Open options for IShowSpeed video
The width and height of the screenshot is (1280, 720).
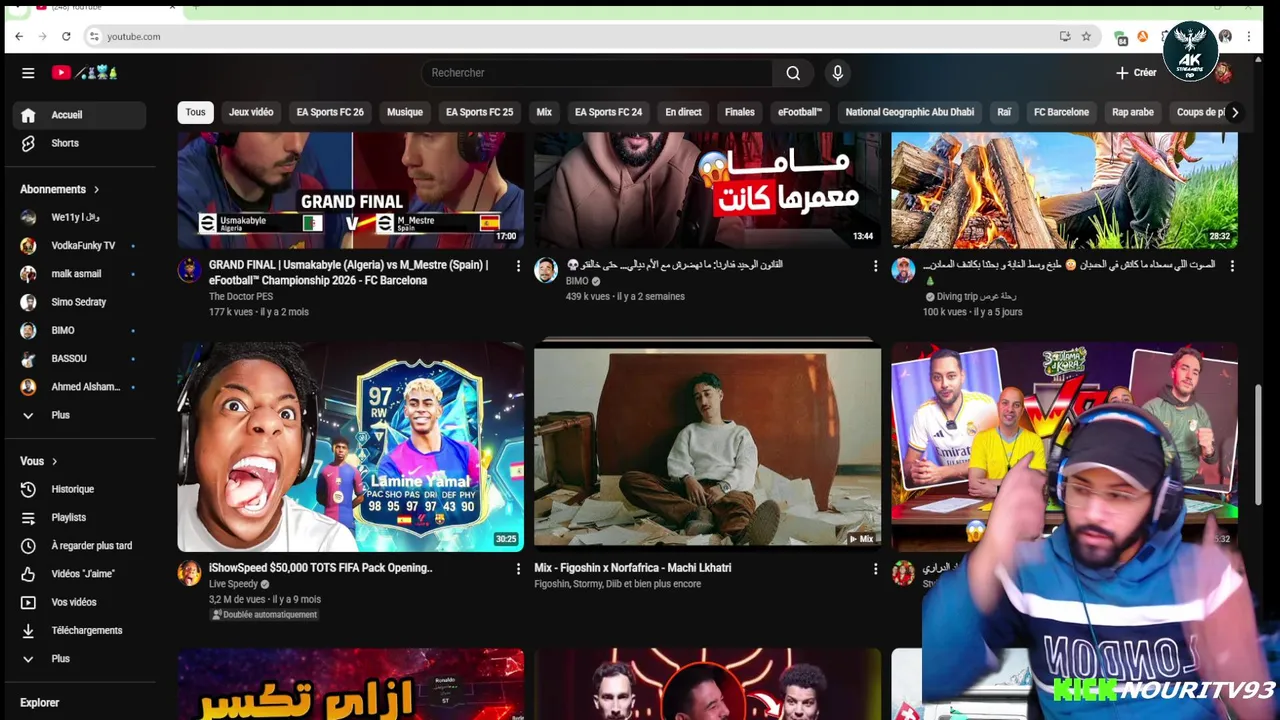518,569
